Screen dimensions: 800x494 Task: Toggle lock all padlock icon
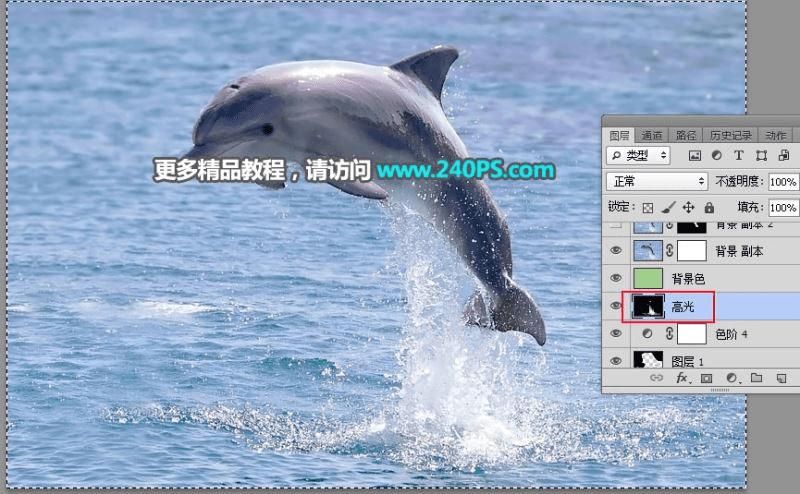coord(709,207)
